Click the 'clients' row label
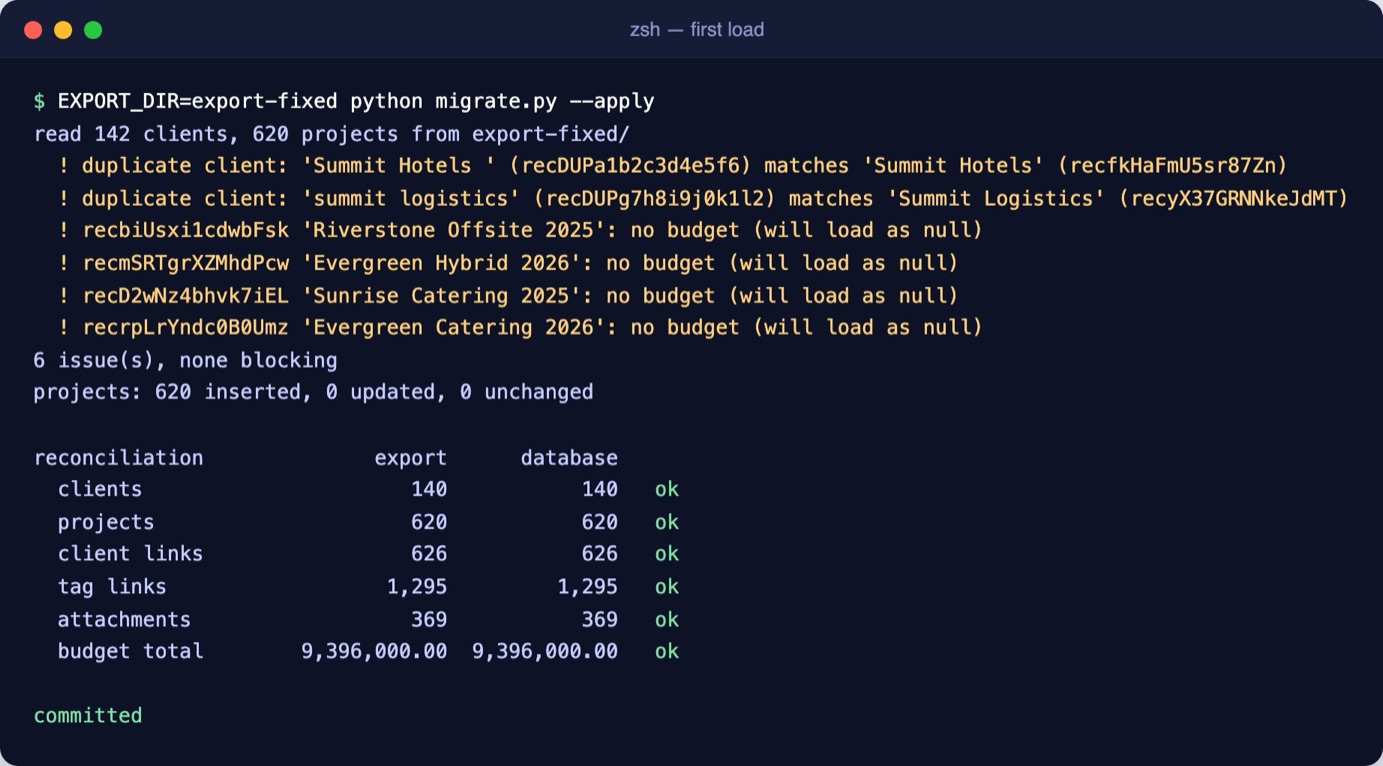 [100, 489]
